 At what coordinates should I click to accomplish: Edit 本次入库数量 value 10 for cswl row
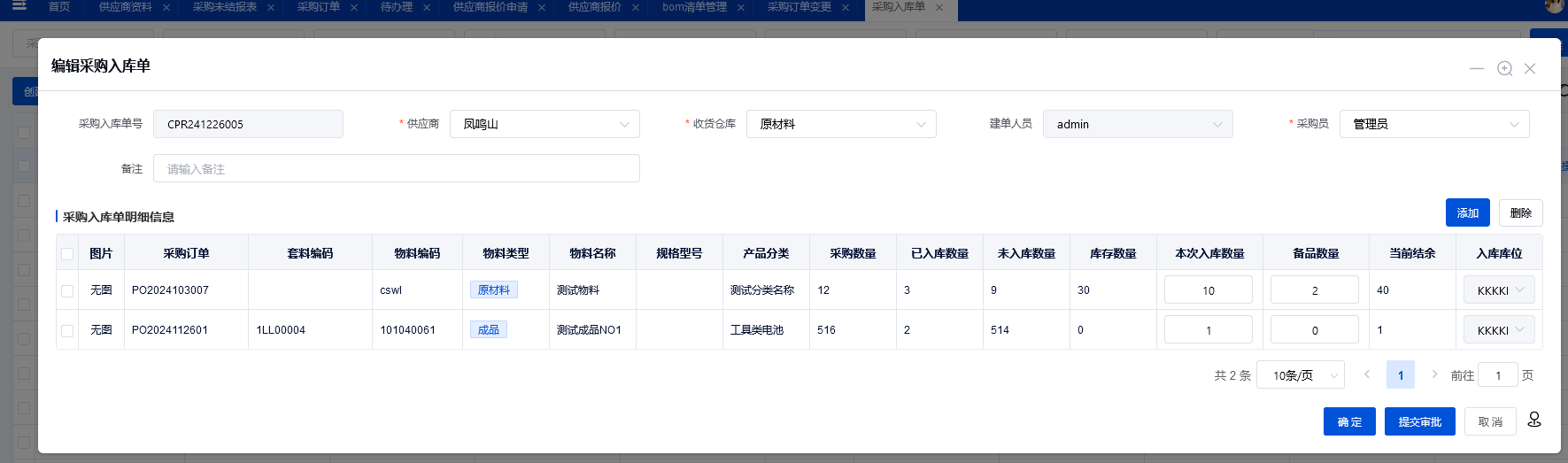1209,289
